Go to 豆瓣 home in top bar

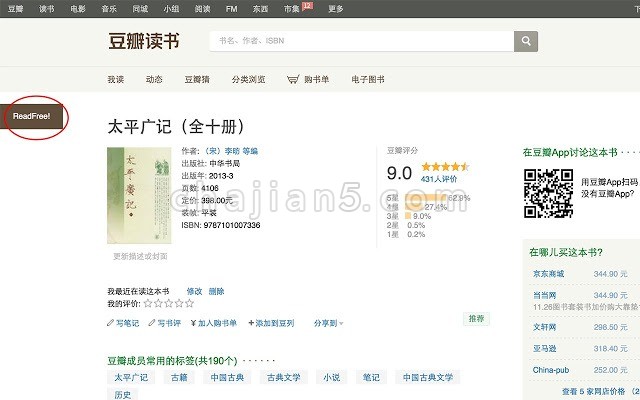(16, 9)
